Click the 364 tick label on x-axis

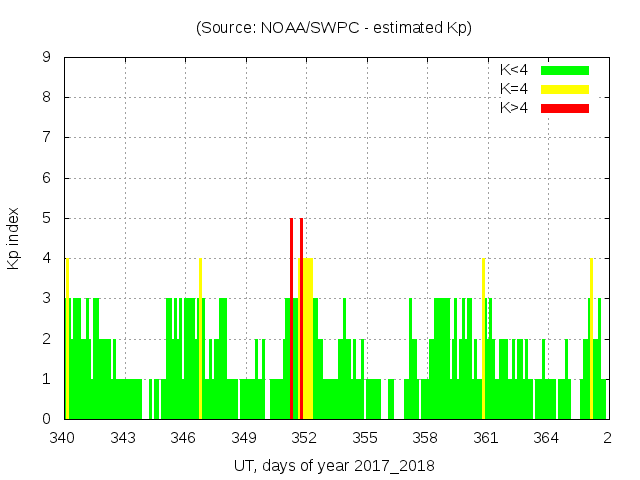(x=546, y=438)
